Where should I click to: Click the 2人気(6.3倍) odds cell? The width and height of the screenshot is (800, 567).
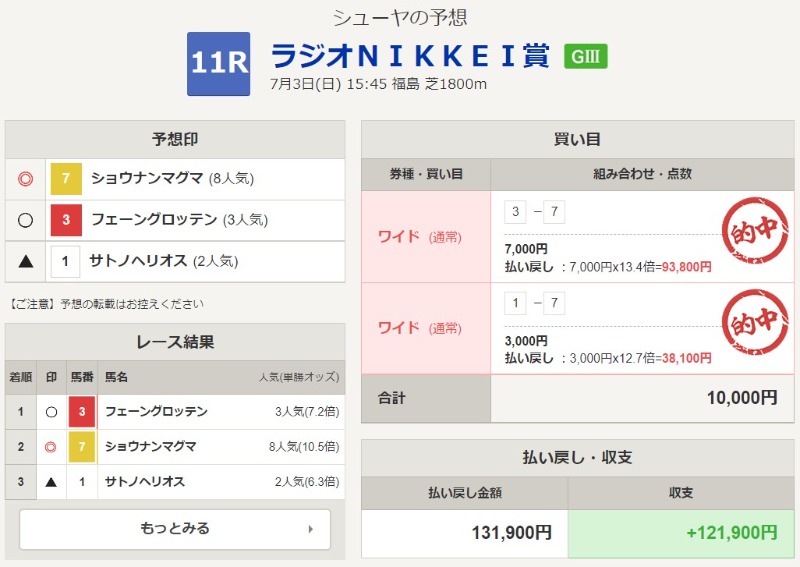point(307,482)
